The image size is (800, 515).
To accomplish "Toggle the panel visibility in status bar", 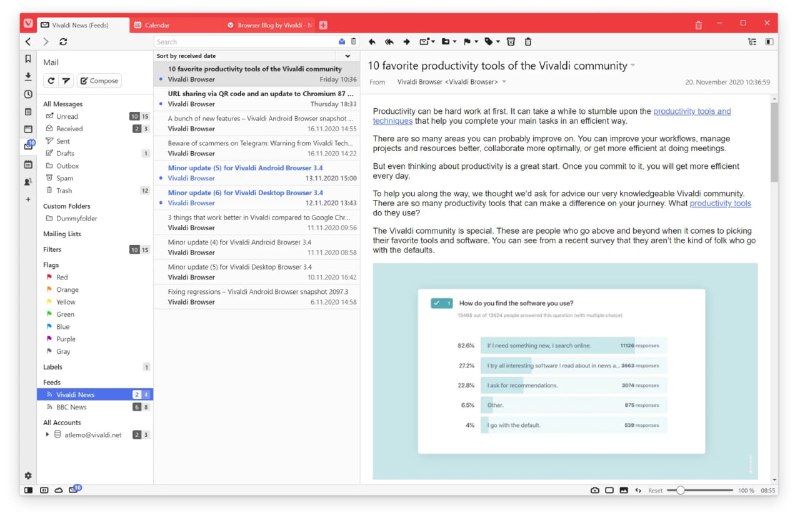I will click(x=28, y=490).
